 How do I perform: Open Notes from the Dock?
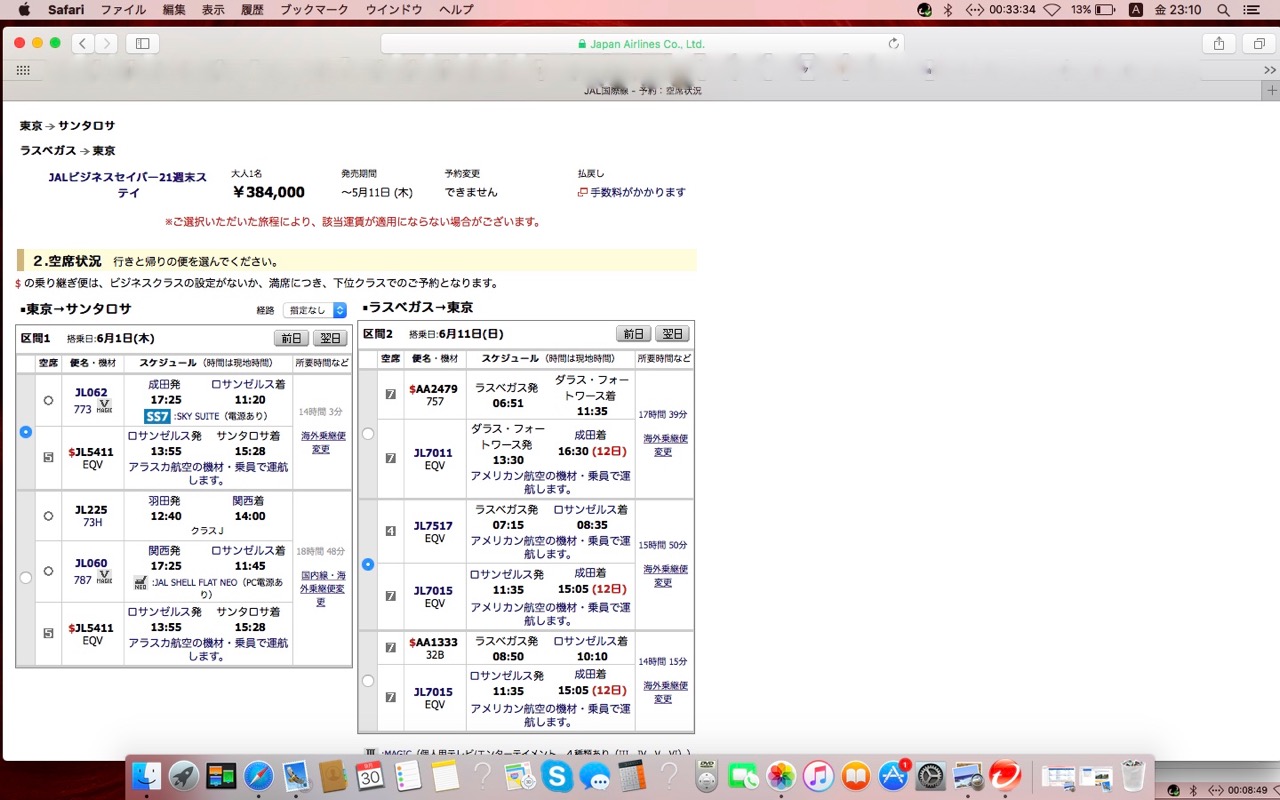(x=445, y=776)
